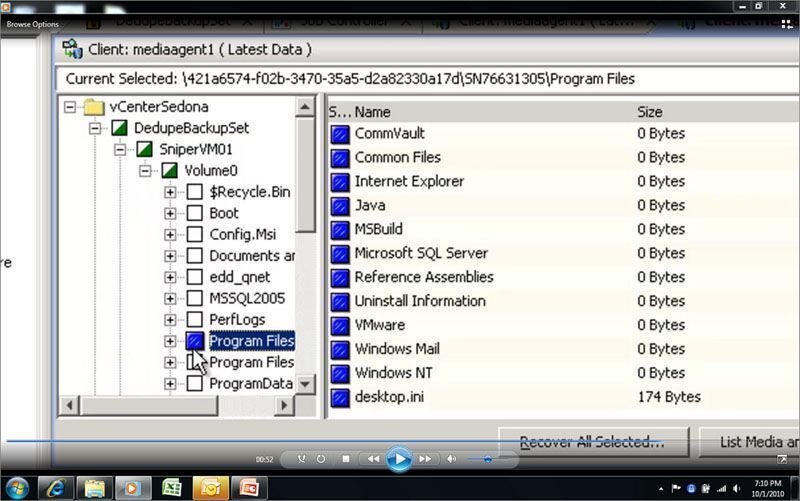Viewport: 800px width, 501px height.
Task: Click the video seek progress bar
Action: 334,441
